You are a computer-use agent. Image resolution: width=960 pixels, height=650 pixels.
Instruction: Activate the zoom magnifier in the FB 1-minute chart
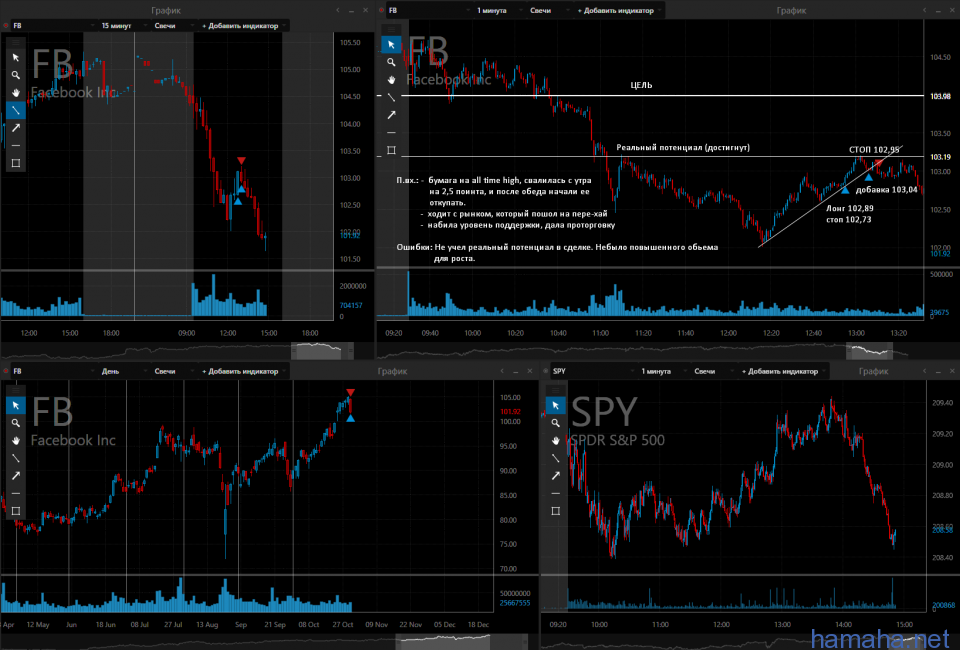[391, 62]
